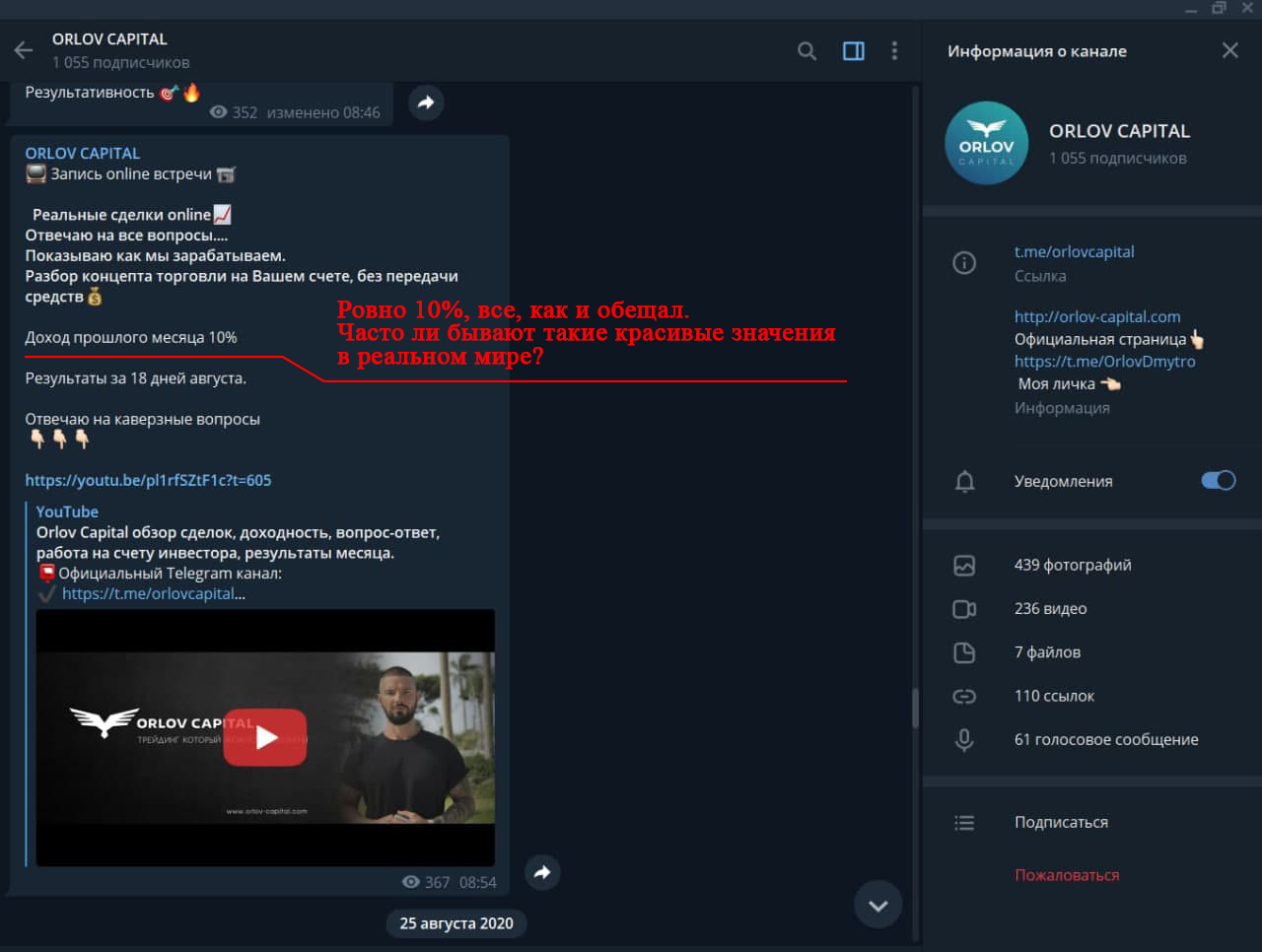Open t.me/orlovcapital channel link

pyautogui.click(x=1074, y=251)
